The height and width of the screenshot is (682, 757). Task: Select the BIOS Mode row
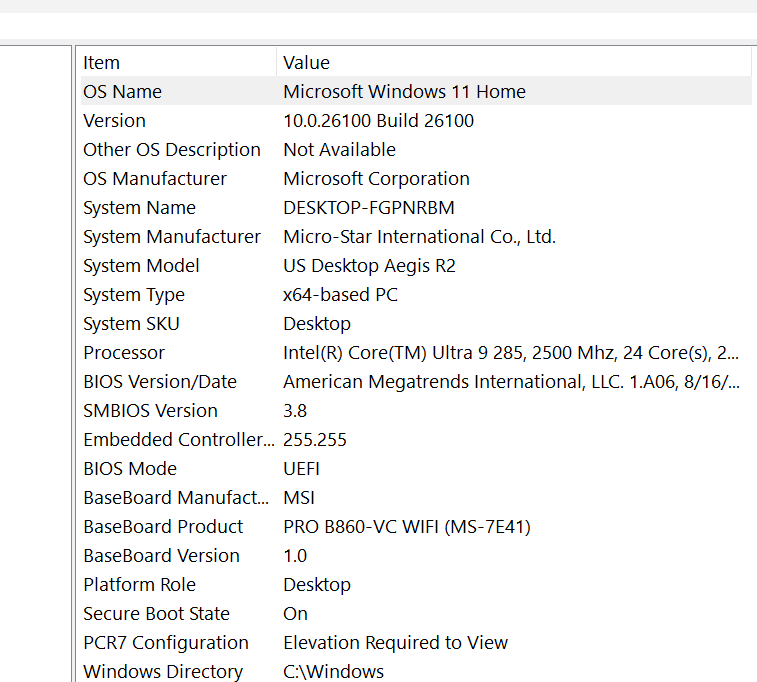(x=130, y=469)
